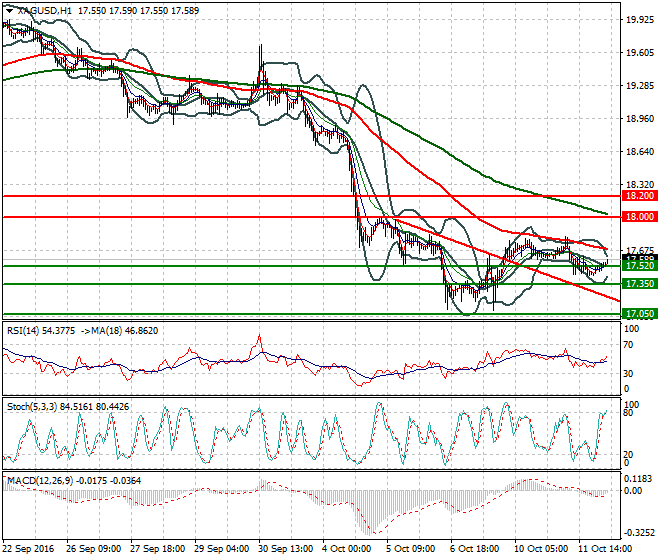Image resolution: width=660 pixels, height=560 pixels.
Task: Click the 17.675 price scale value
Action: (x=640, y=250)
